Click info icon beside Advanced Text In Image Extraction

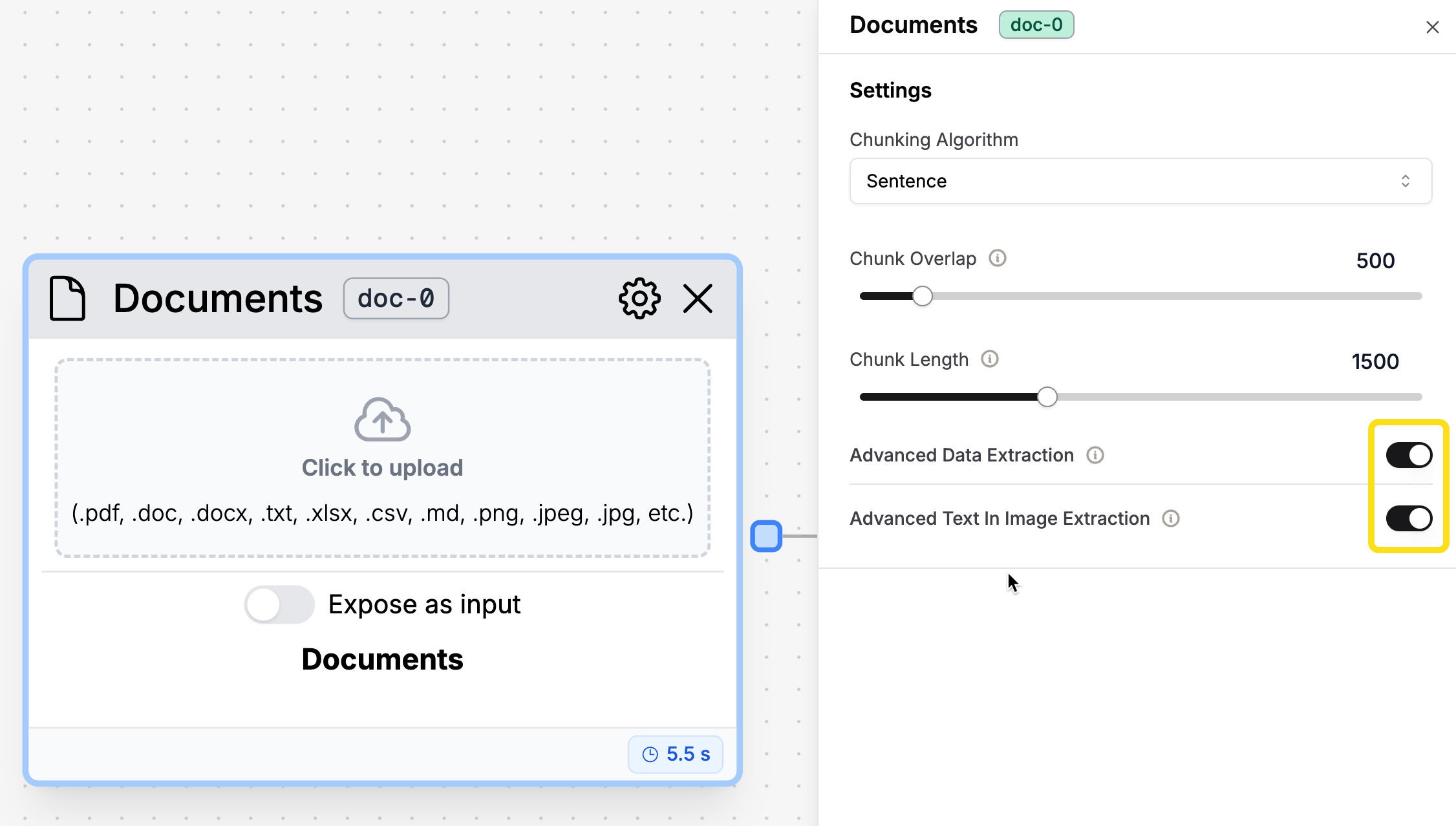[1171, 518]
